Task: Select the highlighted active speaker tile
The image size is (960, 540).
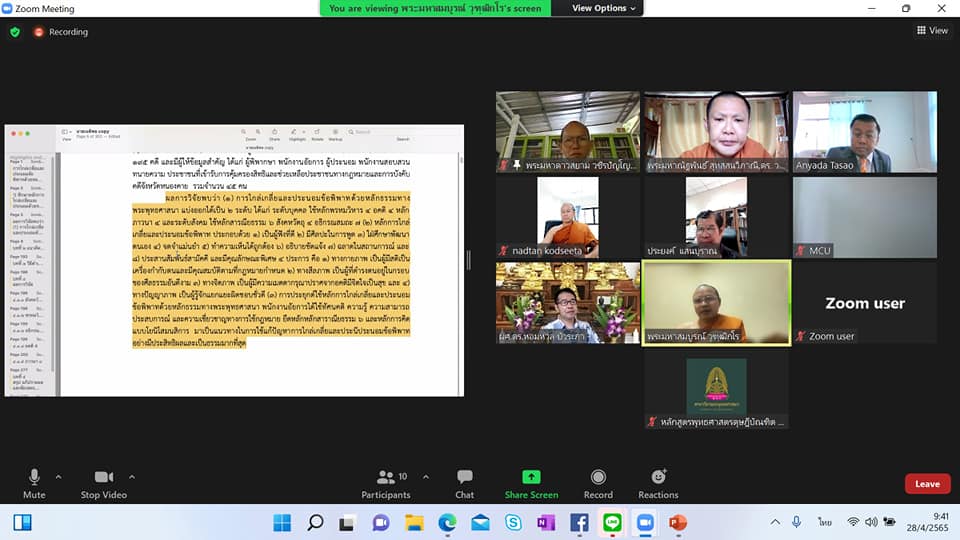Action: [x=716, y=303]
